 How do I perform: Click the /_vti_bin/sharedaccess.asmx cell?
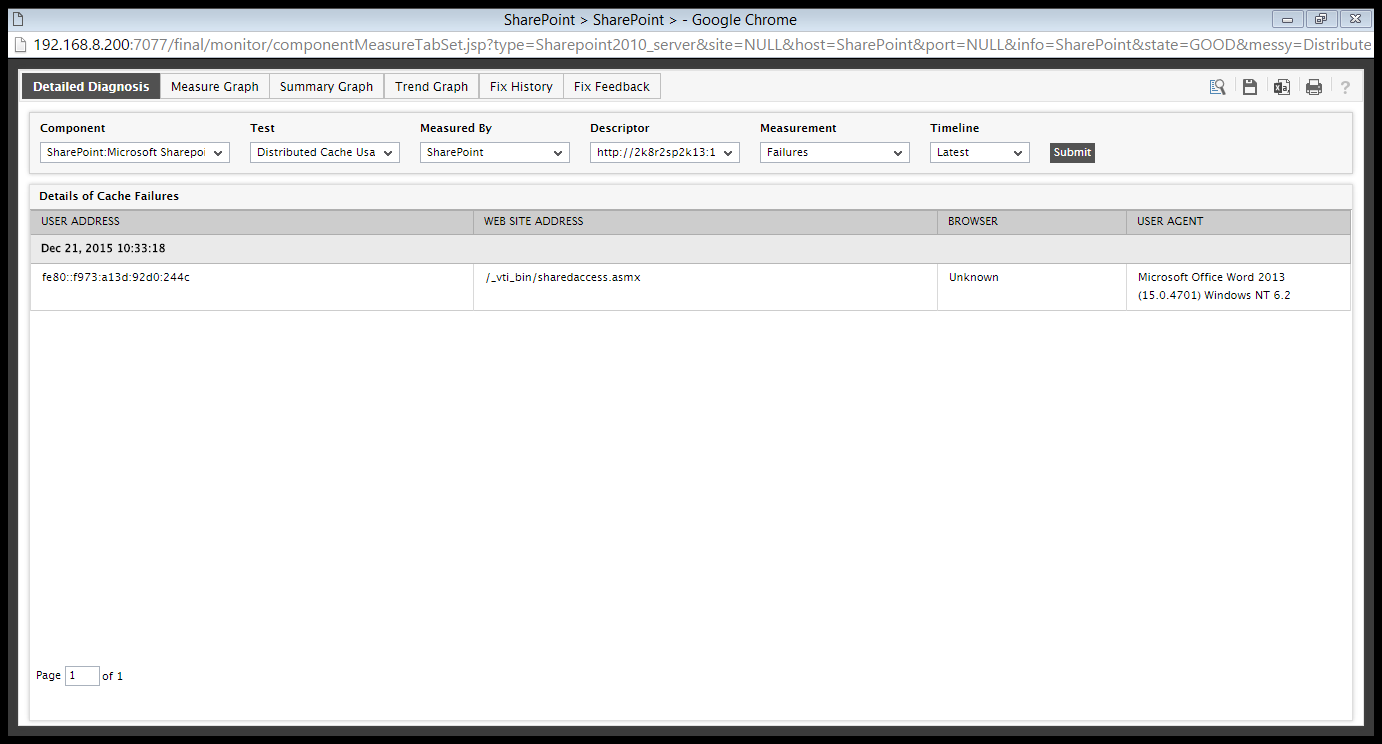pos(705,287)
